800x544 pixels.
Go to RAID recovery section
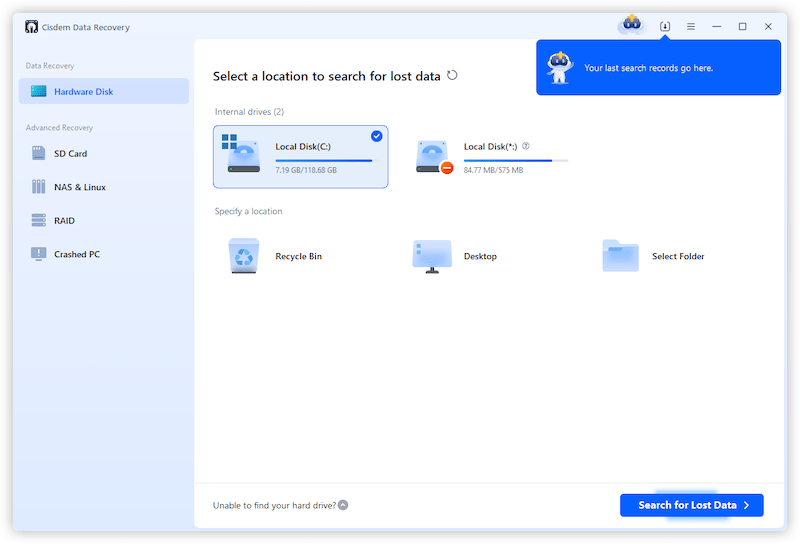tap(64, 220)
